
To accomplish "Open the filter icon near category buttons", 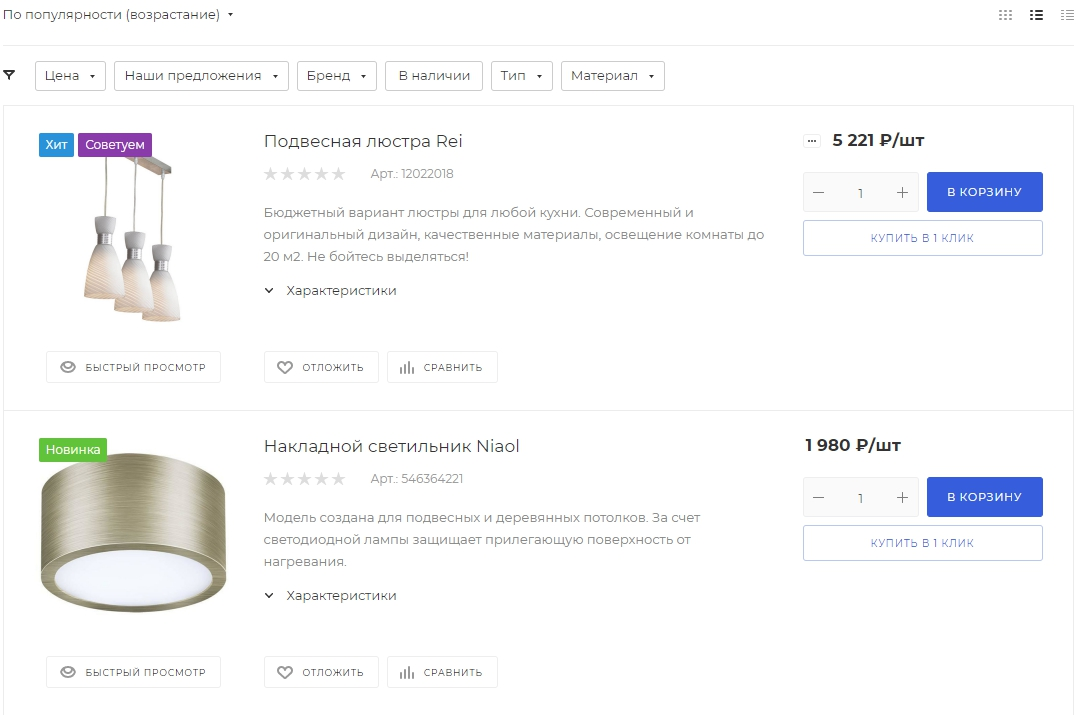I will [9, 74].
